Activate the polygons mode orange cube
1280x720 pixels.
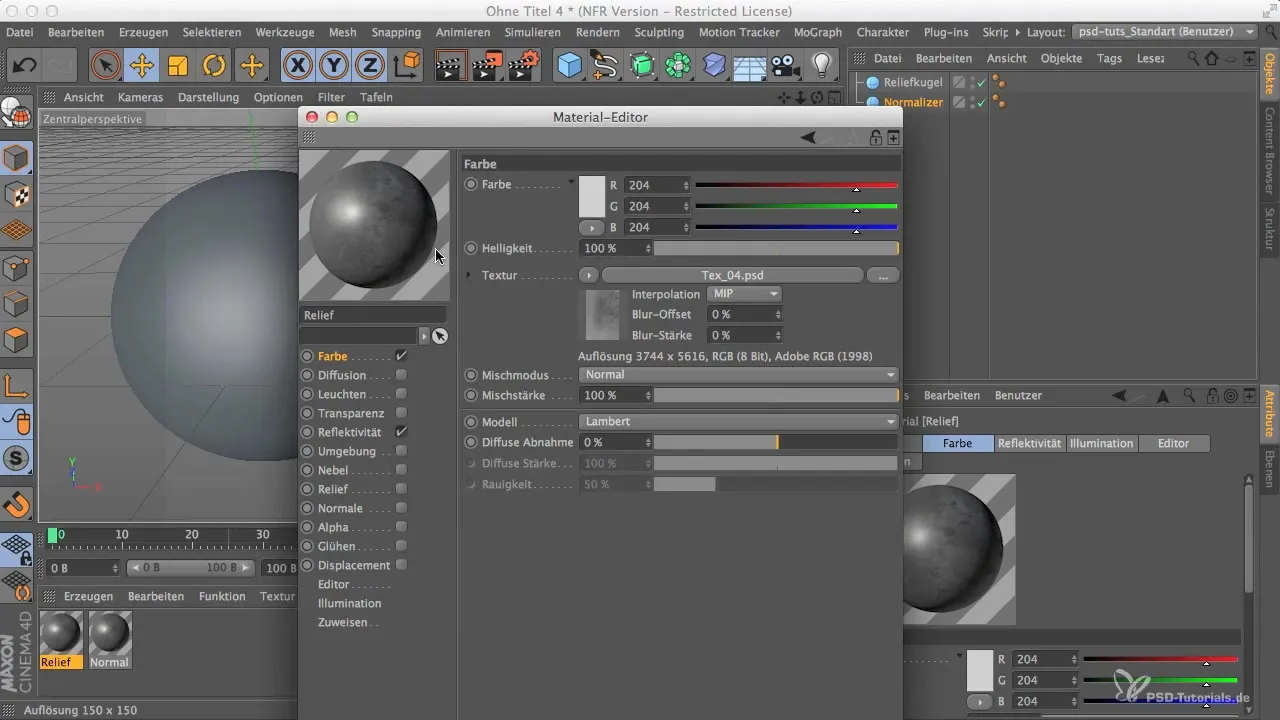17,341
